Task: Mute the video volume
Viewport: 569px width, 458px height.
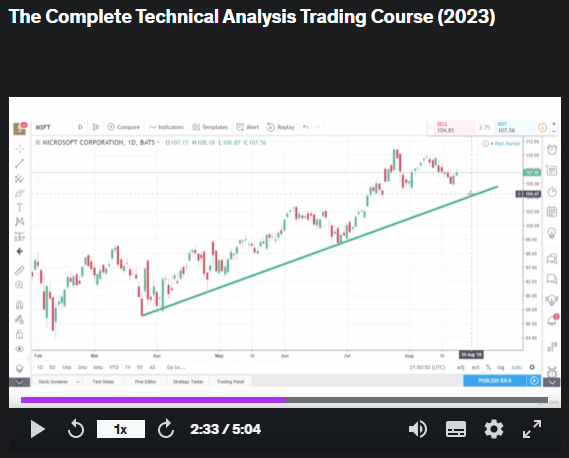Action: point(418,429)
